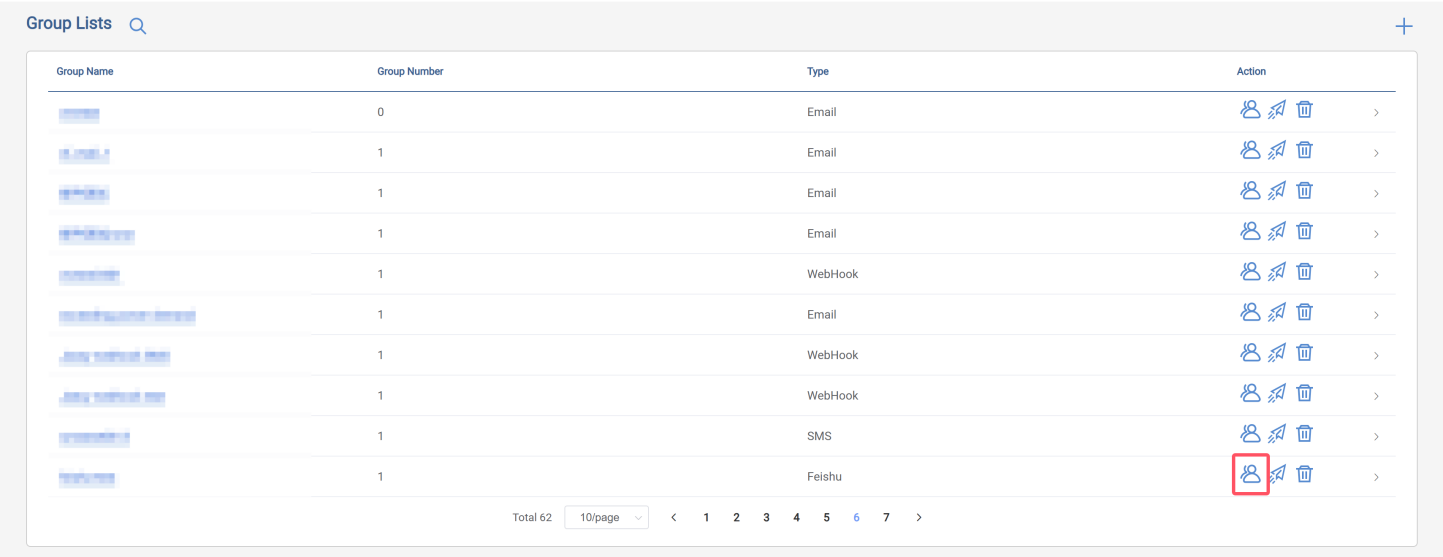Image resolution: width=1443 pixels, height=557 pixels.
Task: Open members icon for the Feishu group
Action: 1250,474
